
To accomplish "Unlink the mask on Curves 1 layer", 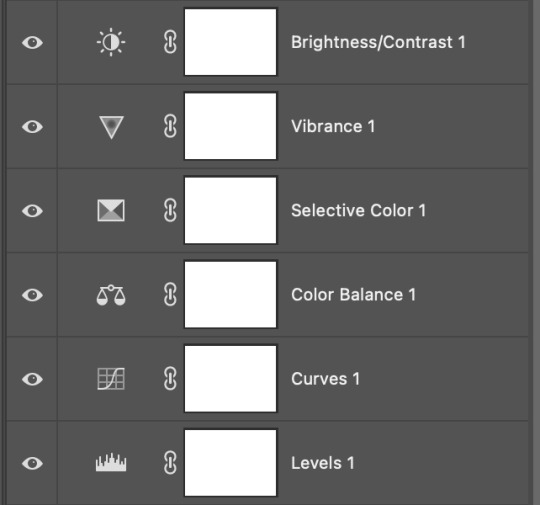I will click(x=170, y=379).
